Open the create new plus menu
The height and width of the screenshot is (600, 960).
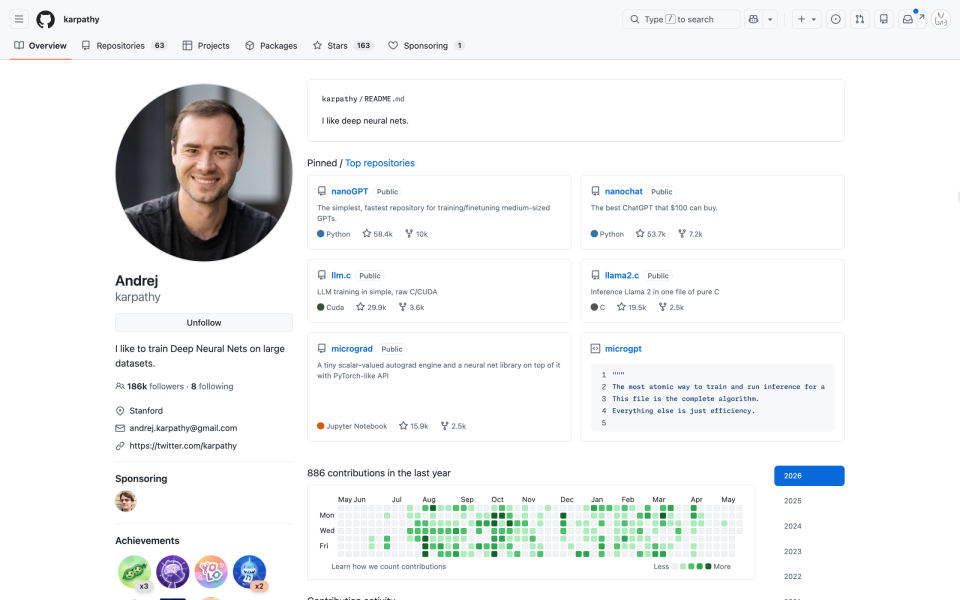tap(806, 19)
